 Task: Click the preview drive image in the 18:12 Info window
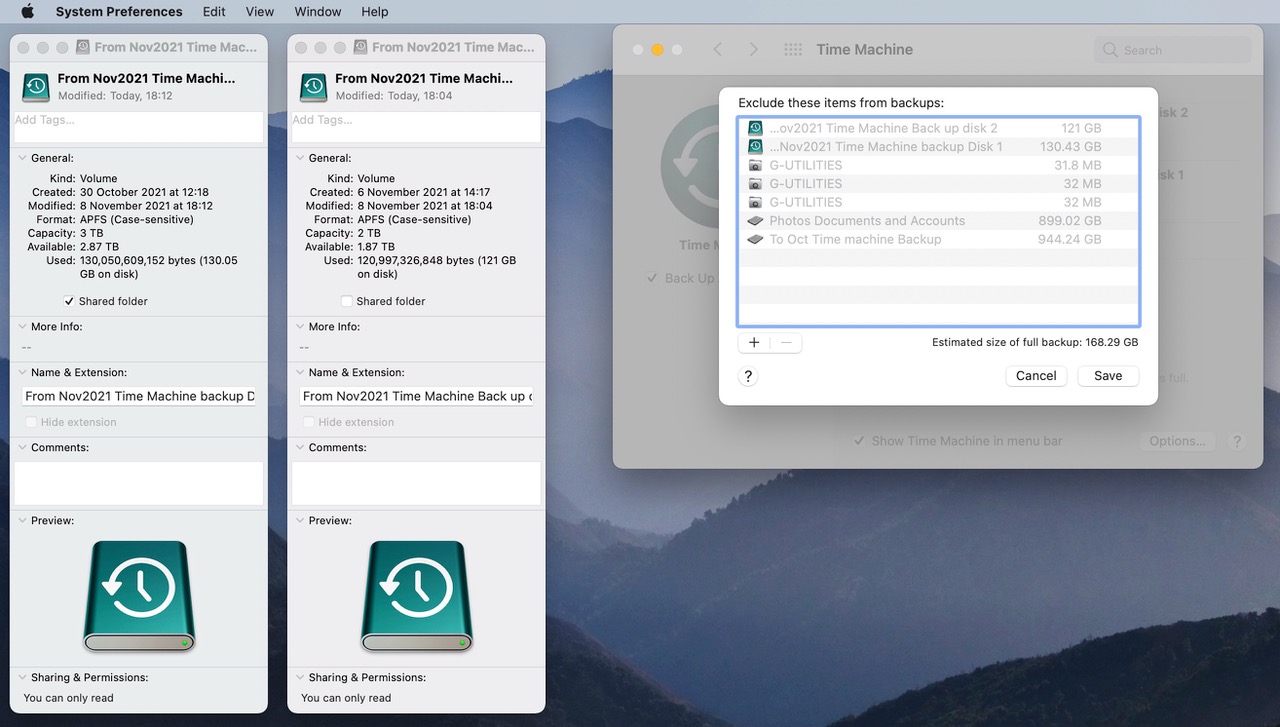(139, 596)
